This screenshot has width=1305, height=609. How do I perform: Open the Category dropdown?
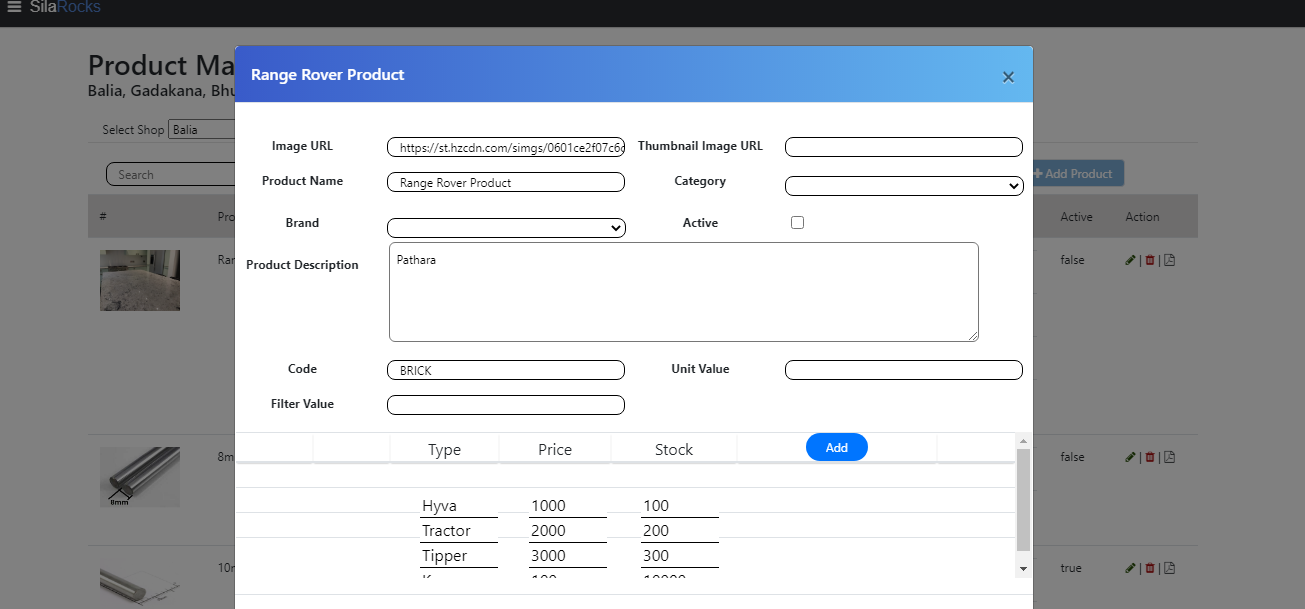[x=903, y=186]
